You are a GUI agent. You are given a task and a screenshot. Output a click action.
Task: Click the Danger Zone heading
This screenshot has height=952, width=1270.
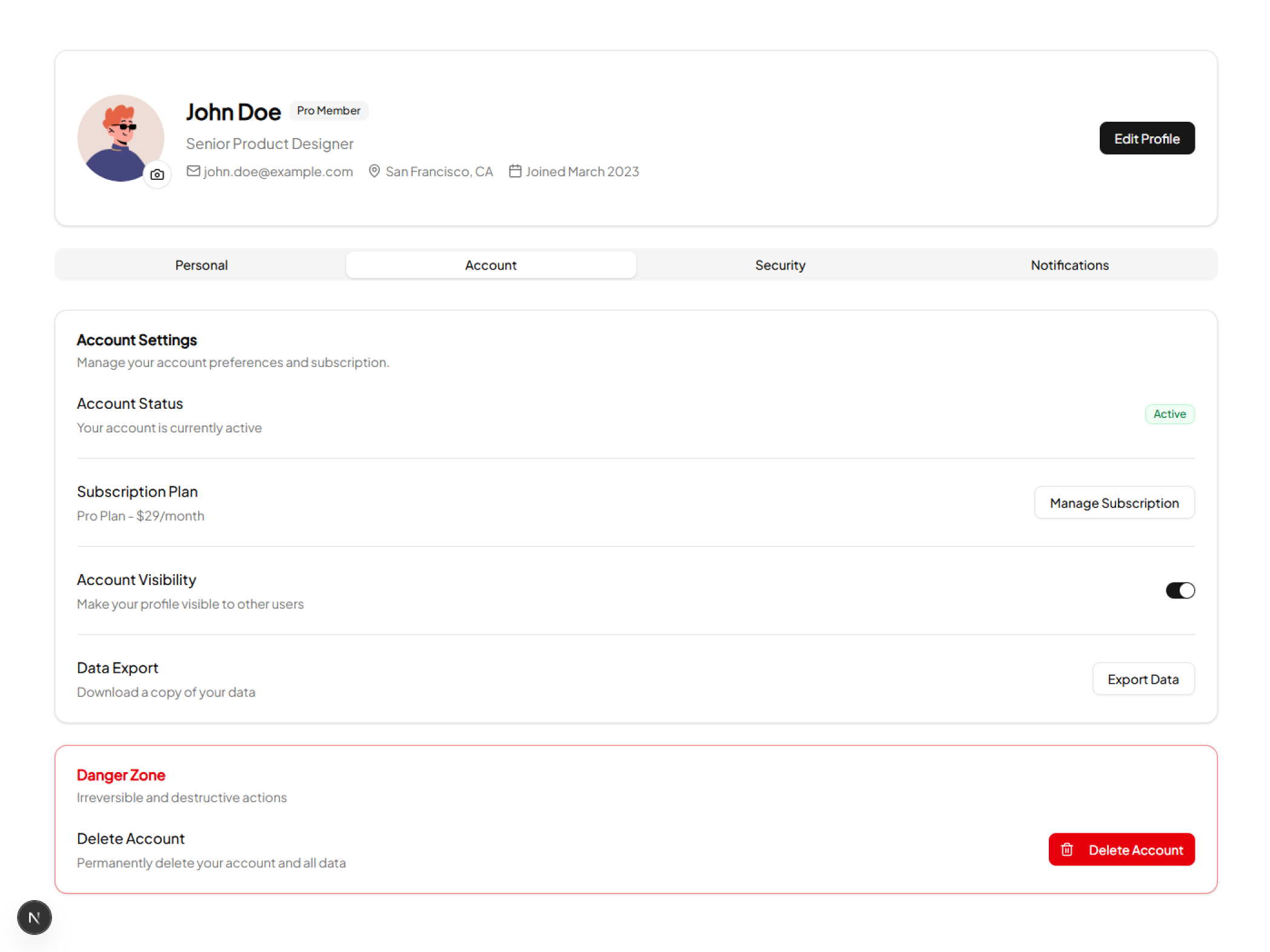[x=121, y=775]
